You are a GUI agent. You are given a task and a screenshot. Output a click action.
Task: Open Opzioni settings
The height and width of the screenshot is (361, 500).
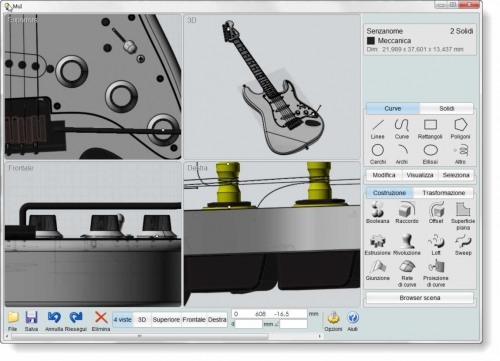point(333,321)
